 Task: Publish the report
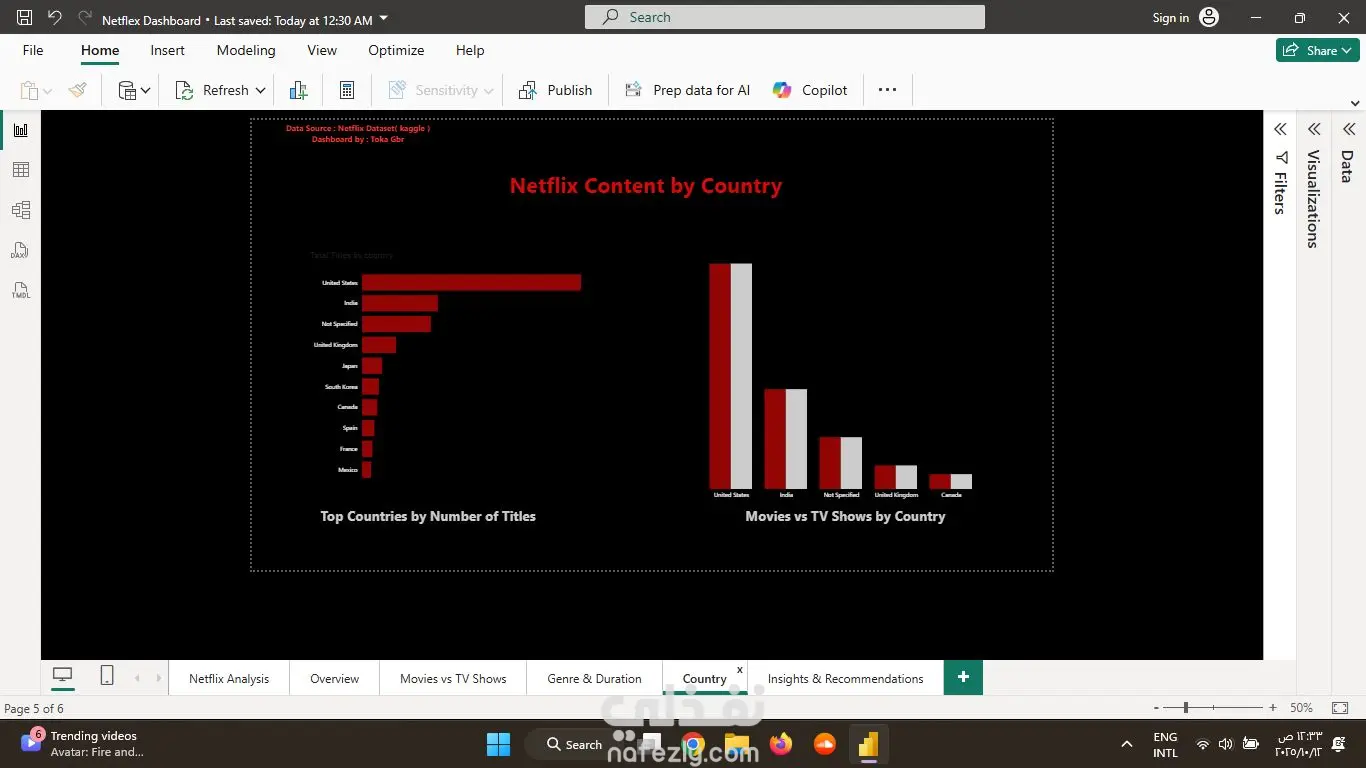pyautogui.click(x=556, y=90)
